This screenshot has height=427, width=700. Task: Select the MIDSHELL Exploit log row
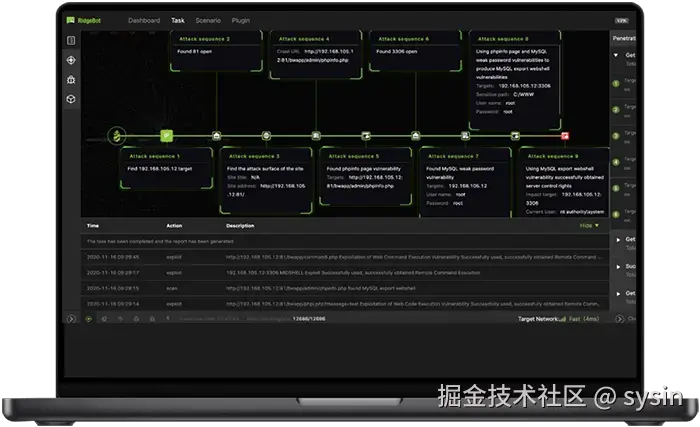pyautogui.click(x=345, y=272)
